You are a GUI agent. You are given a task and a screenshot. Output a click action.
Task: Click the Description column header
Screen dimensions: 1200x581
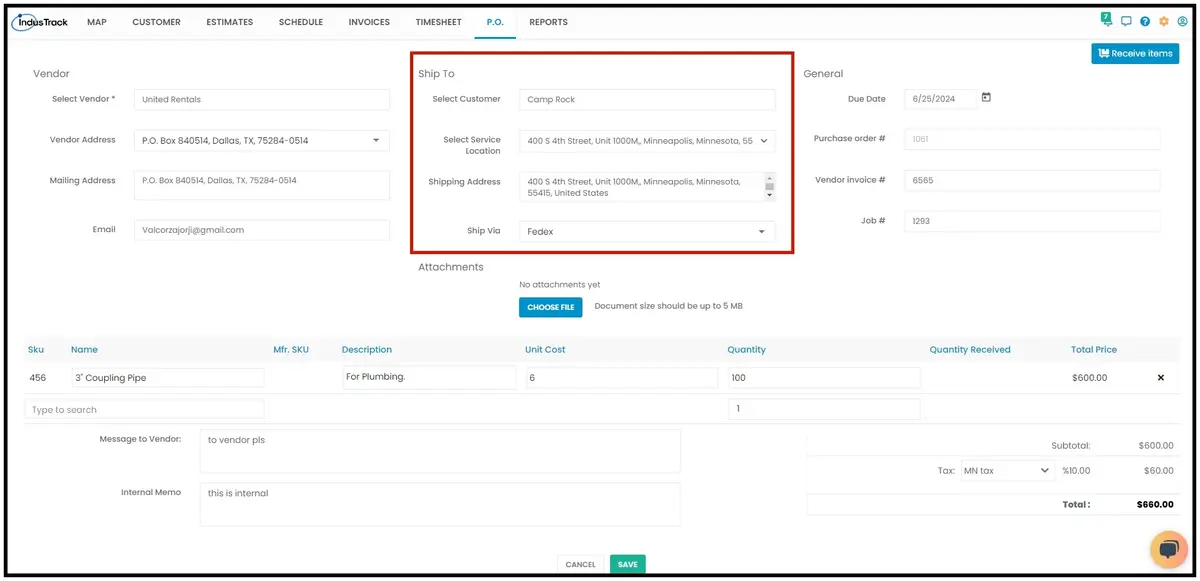coord(367,350)
